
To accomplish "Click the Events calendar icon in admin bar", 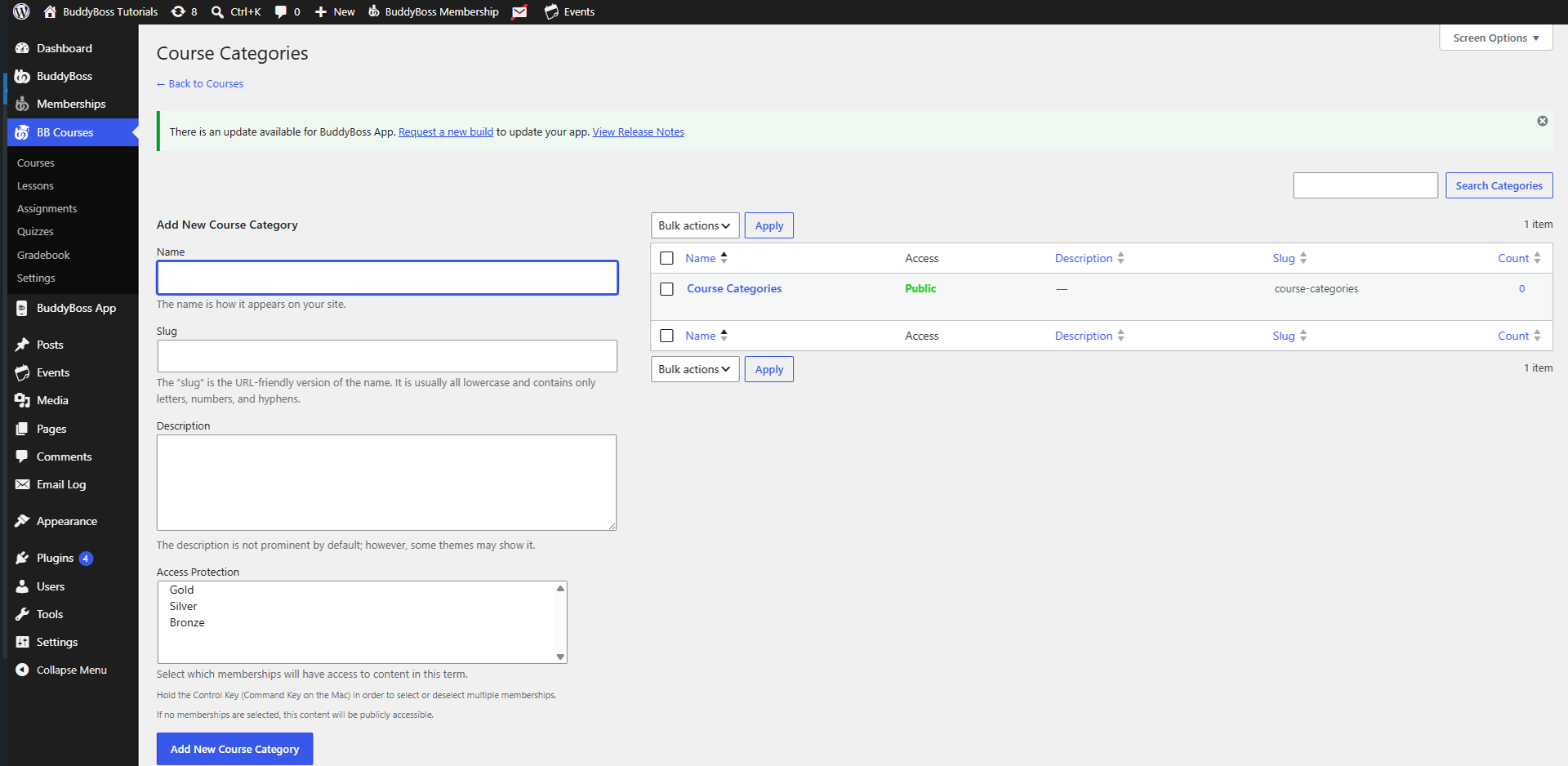I will pyautogui.click(x=551, y=11).
